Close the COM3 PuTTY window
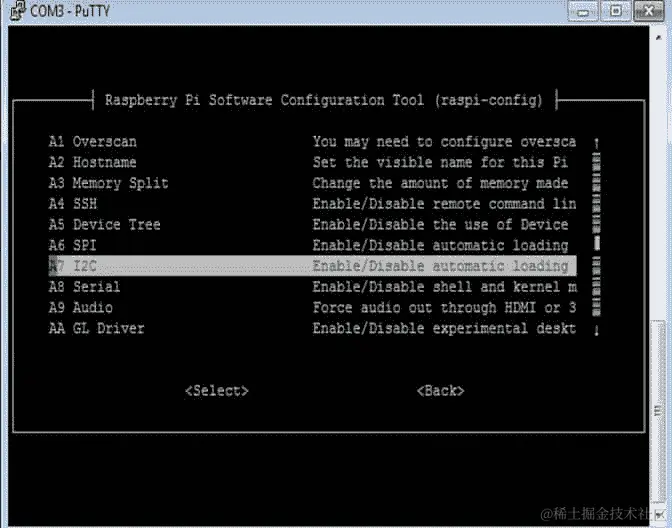Viewport: 672px width, 528px height. pos(648,11)
